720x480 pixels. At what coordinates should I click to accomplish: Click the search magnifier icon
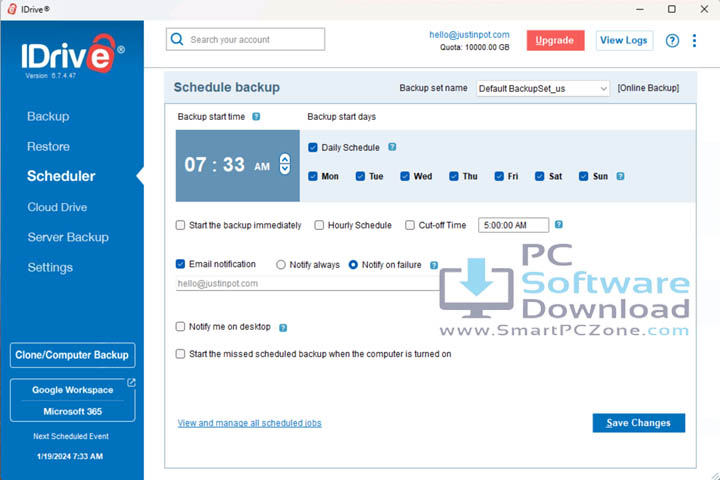coord(177,39)
